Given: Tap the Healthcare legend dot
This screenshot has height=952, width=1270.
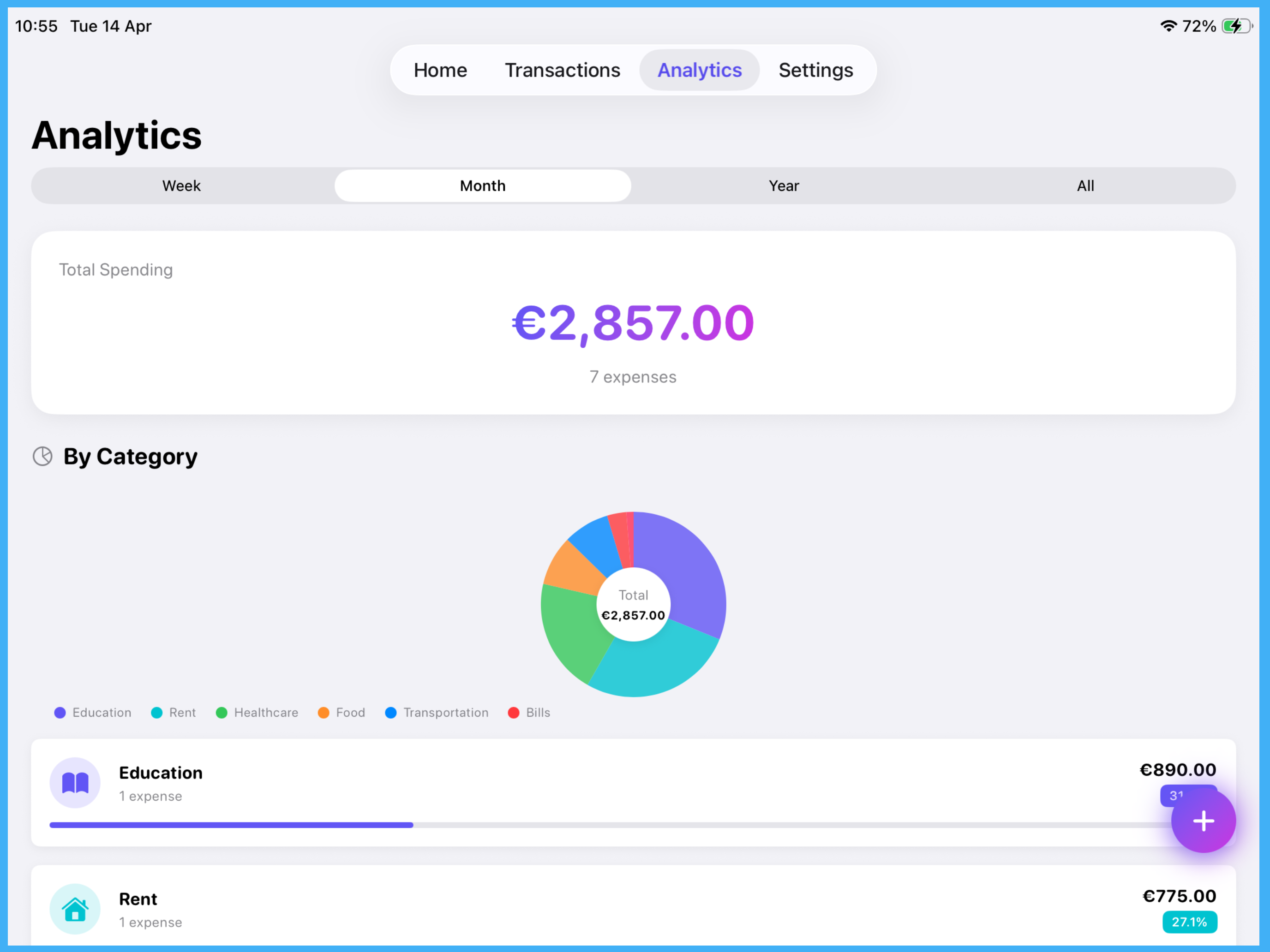Looking at the screenshot, I should pyautogui.click(x=221, y=713).
